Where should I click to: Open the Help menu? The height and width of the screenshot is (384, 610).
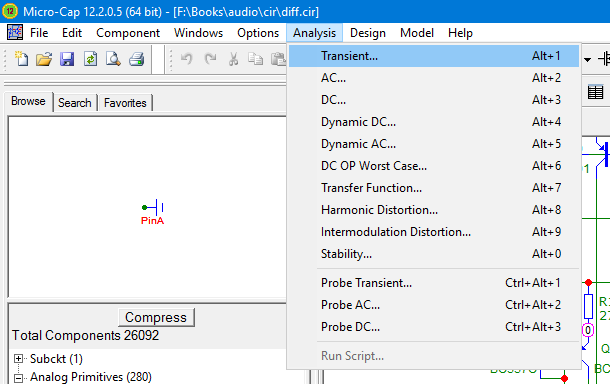[460, 33]
